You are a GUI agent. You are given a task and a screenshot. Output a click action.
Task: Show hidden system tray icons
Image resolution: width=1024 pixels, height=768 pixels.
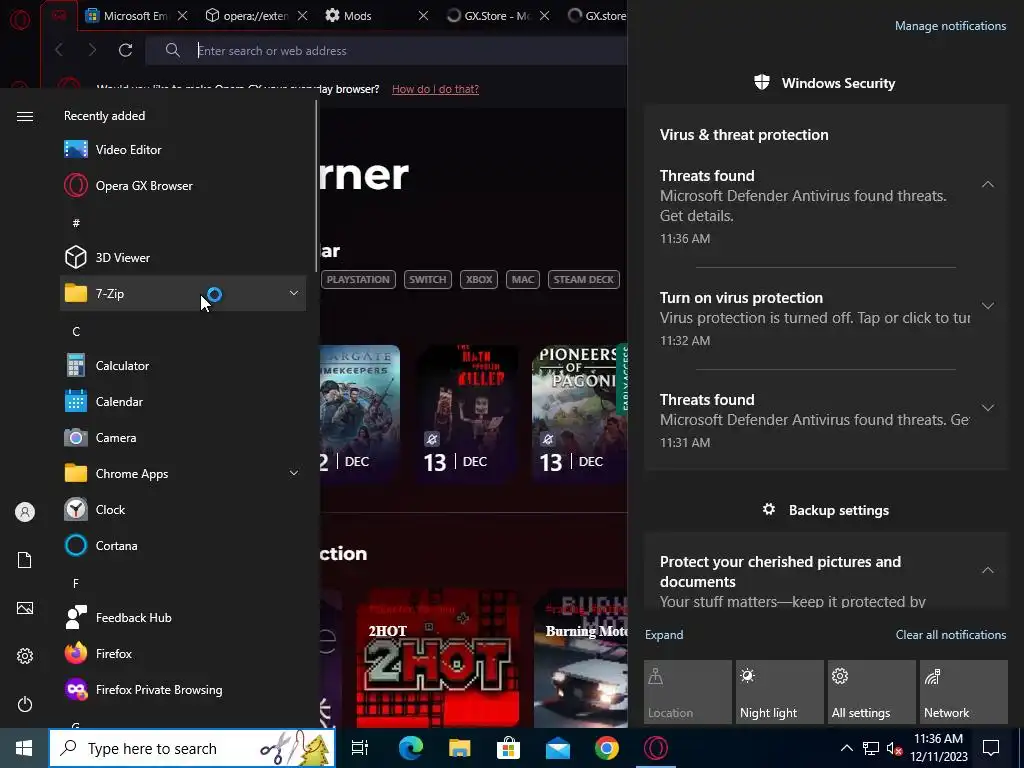click(846, 748)
